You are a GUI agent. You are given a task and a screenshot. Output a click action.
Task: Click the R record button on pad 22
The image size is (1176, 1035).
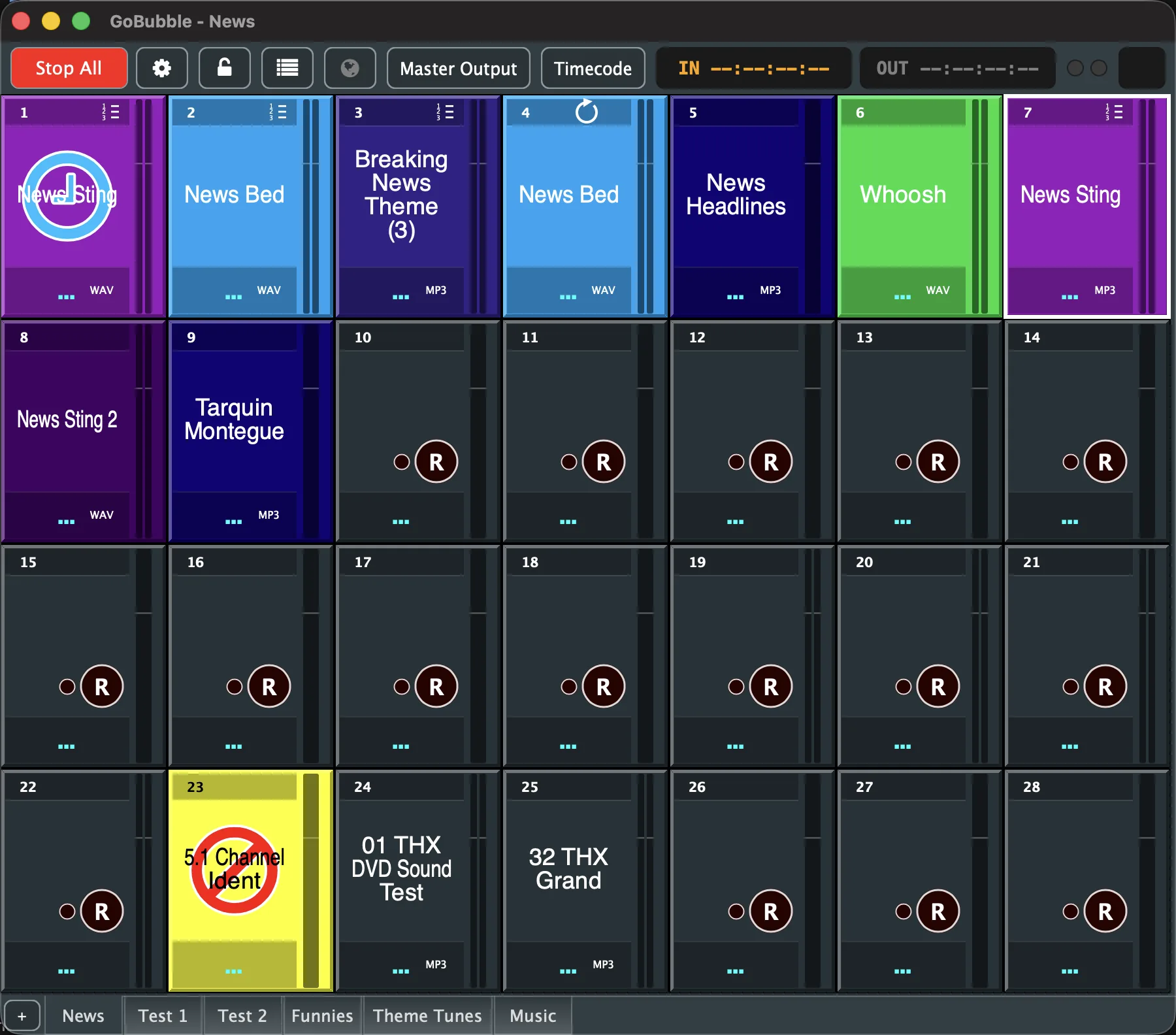pyautogui.click(x=102, y=911)
